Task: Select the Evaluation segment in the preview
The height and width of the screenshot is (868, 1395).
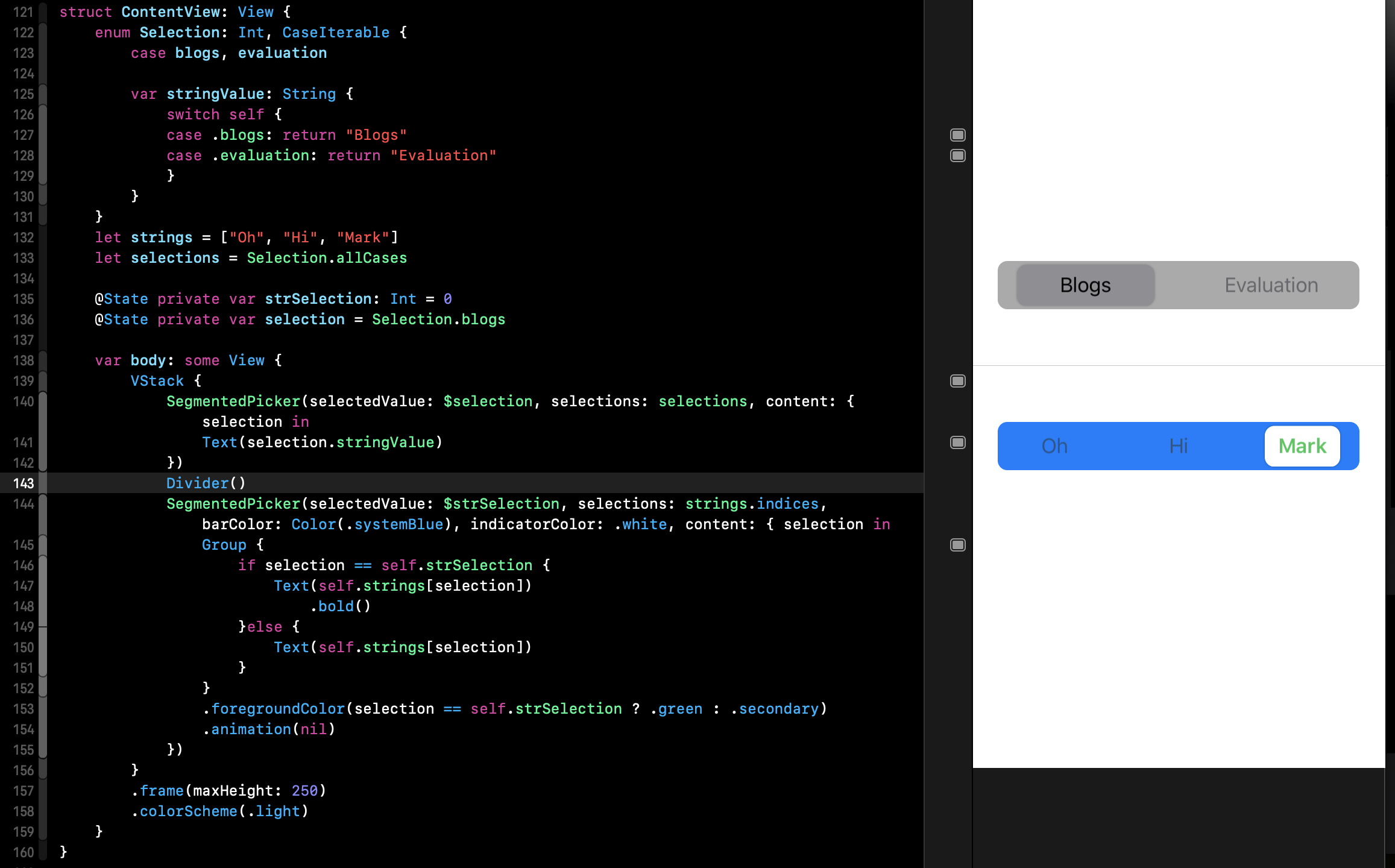Action: pyautogui.click(x=1271, y=285)
